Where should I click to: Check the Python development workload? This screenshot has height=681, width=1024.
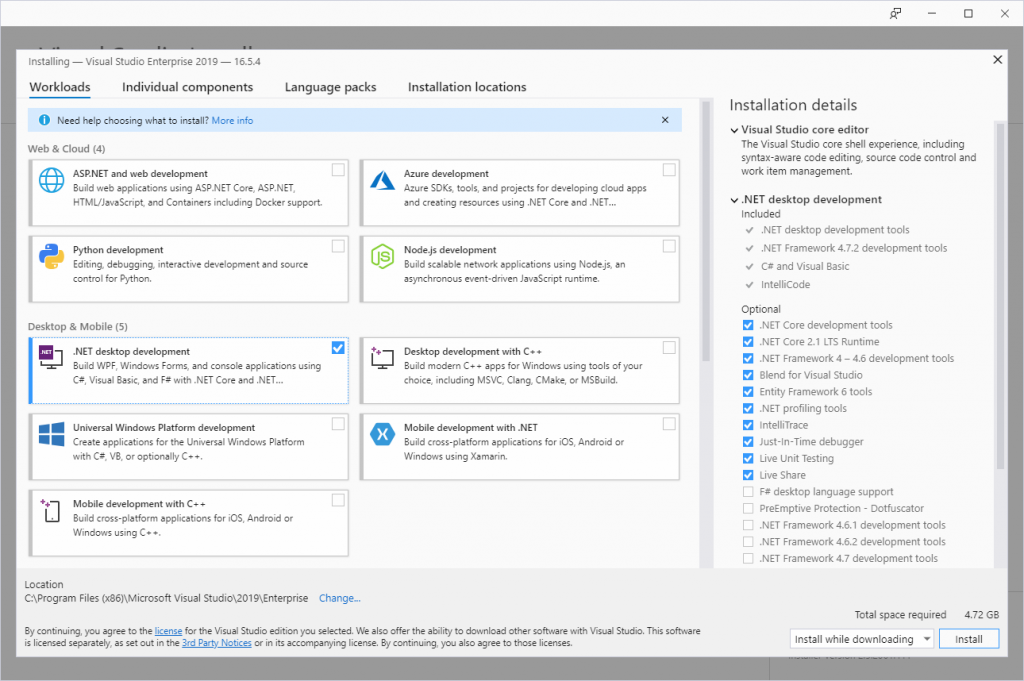(x=338, y=246)
